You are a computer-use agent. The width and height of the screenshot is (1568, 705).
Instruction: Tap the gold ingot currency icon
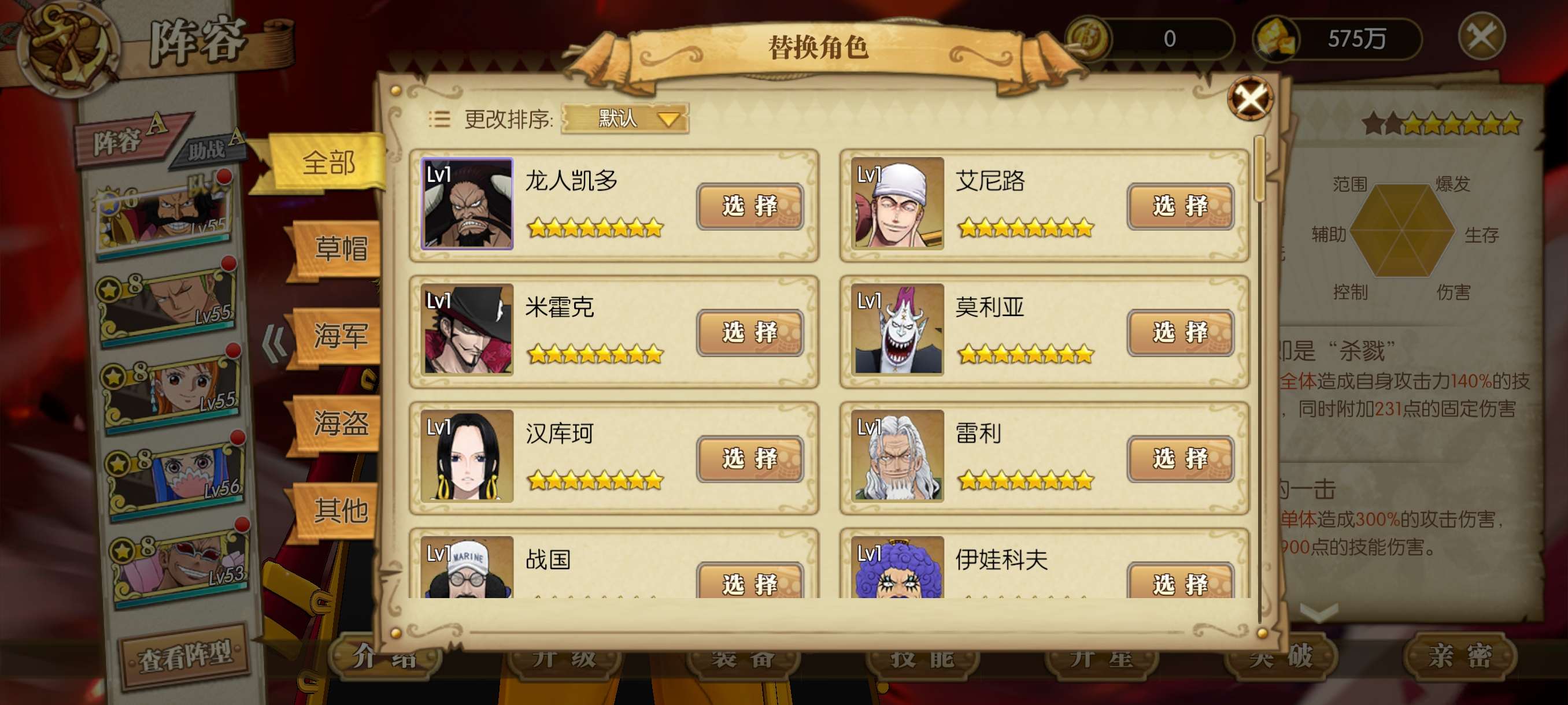pyautogui.click(x=1276, y=38)
